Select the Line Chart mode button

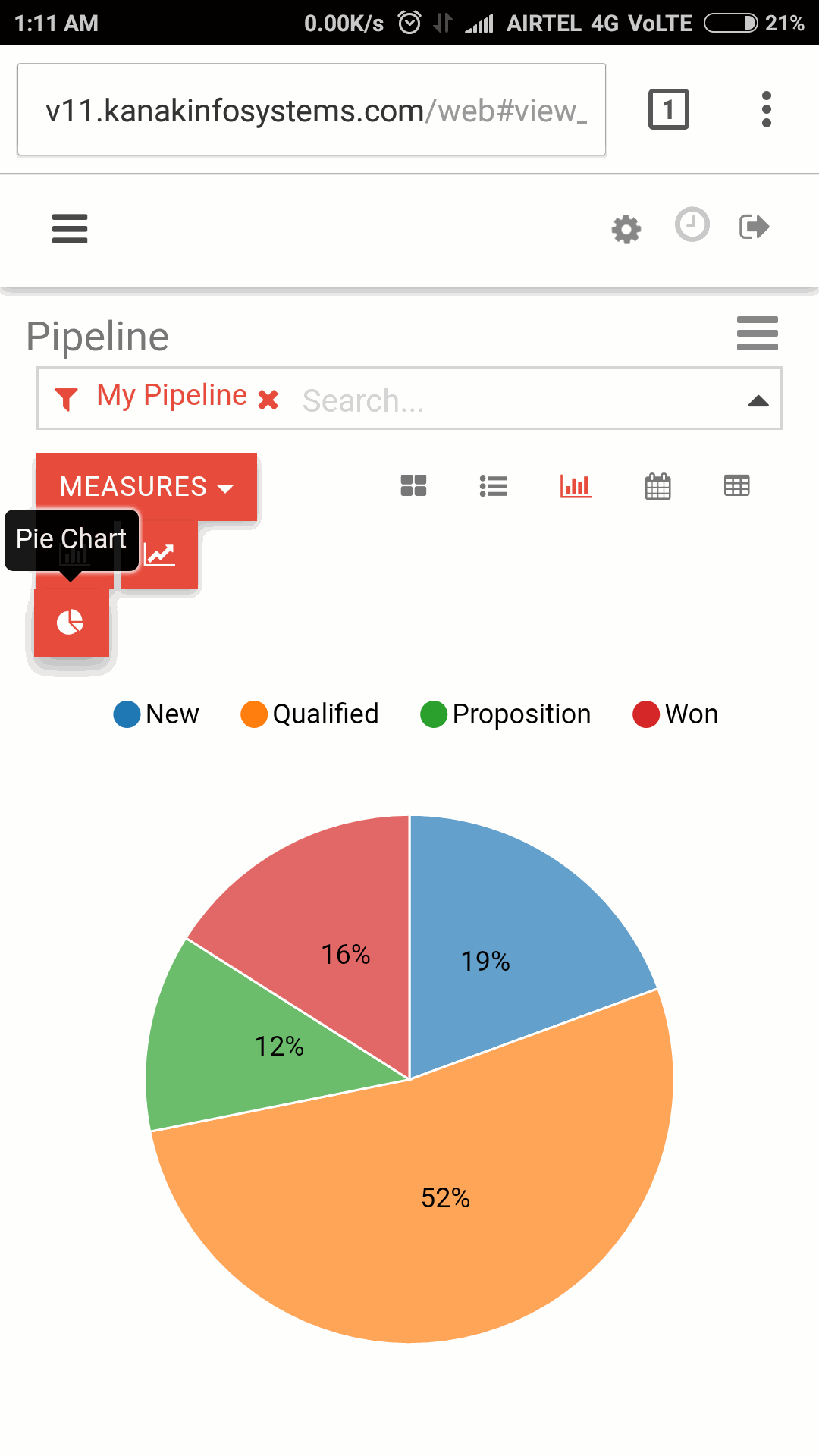[x=160, y=554]
